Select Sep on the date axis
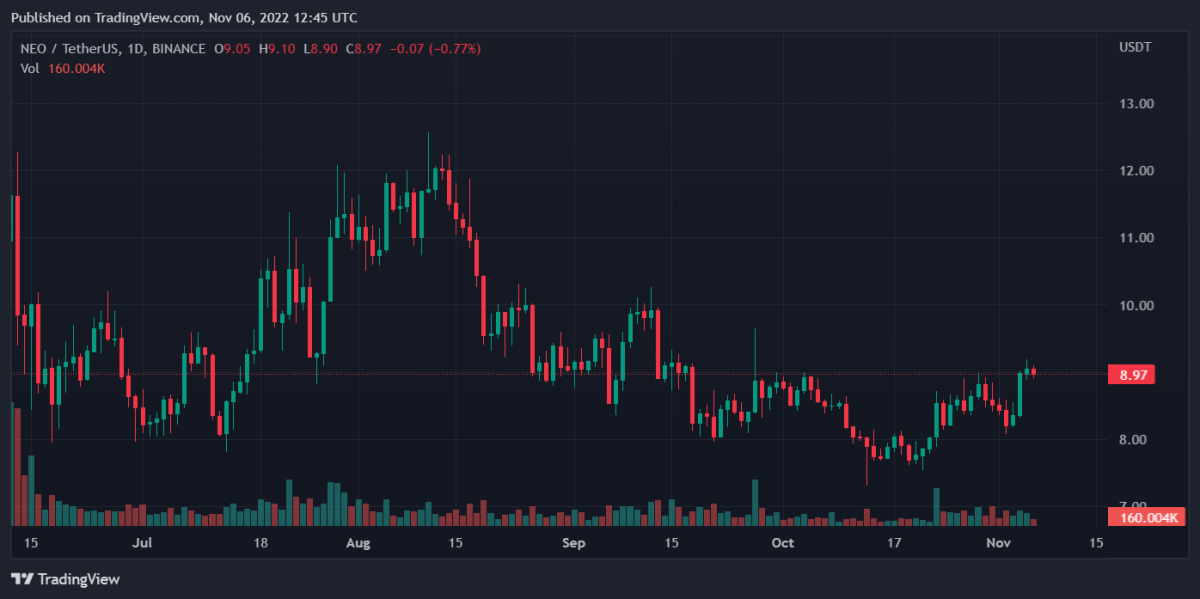 [x=573, y=543]
